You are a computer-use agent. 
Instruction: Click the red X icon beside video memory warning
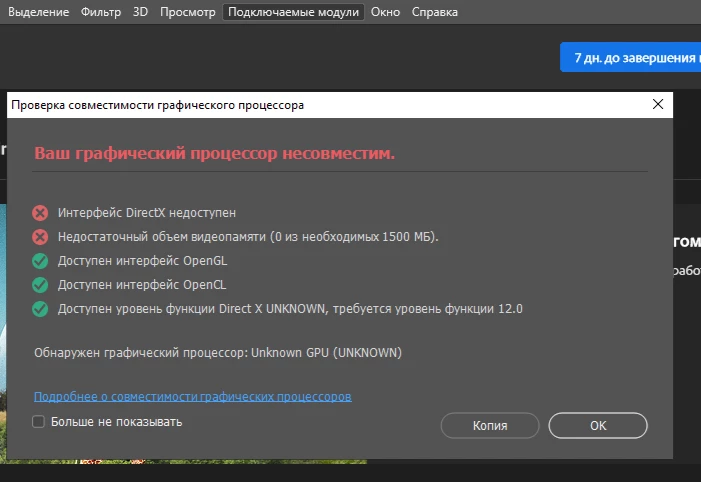pyautogui.click(x=40, y=237)
